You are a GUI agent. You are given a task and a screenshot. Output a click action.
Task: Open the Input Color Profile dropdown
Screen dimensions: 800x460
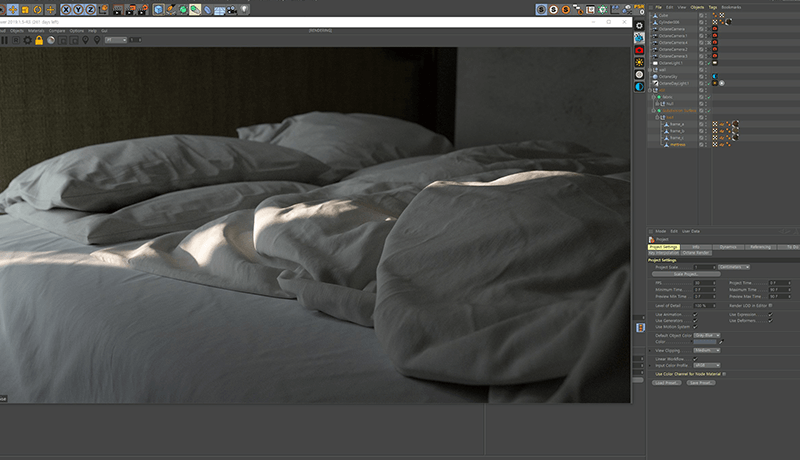pyautogui.click(x=707, y=366)
